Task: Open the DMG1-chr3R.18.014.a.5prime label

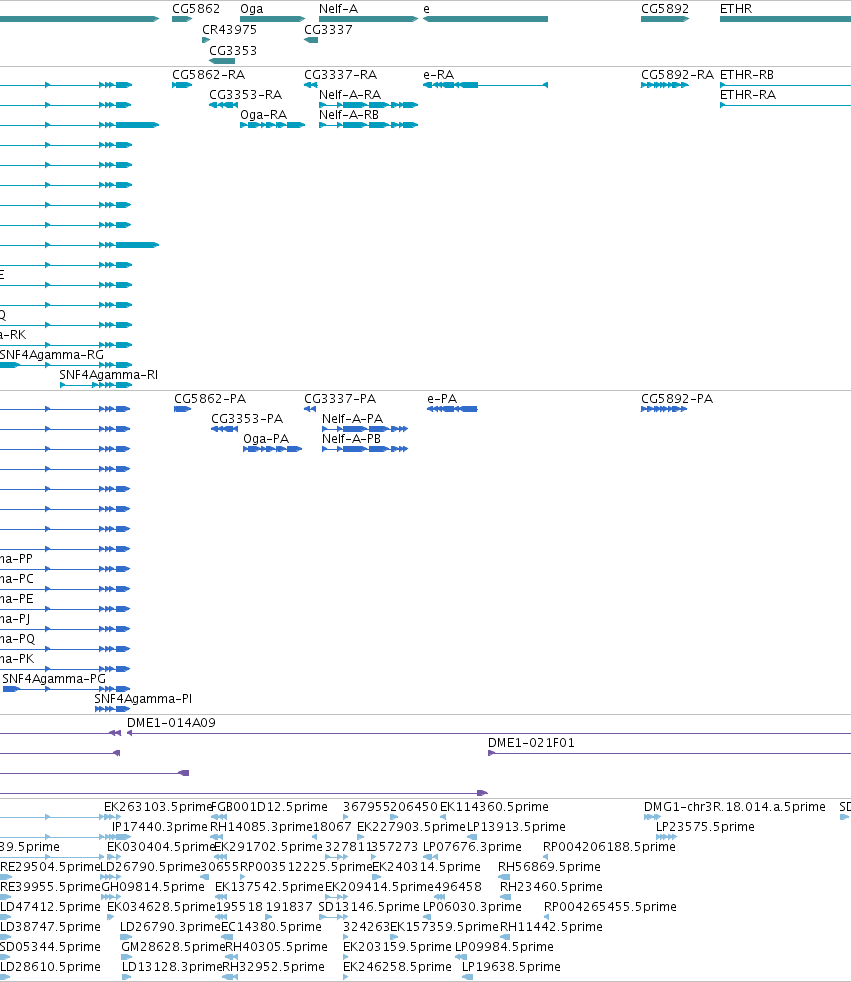Action: [x=735, y=807]
